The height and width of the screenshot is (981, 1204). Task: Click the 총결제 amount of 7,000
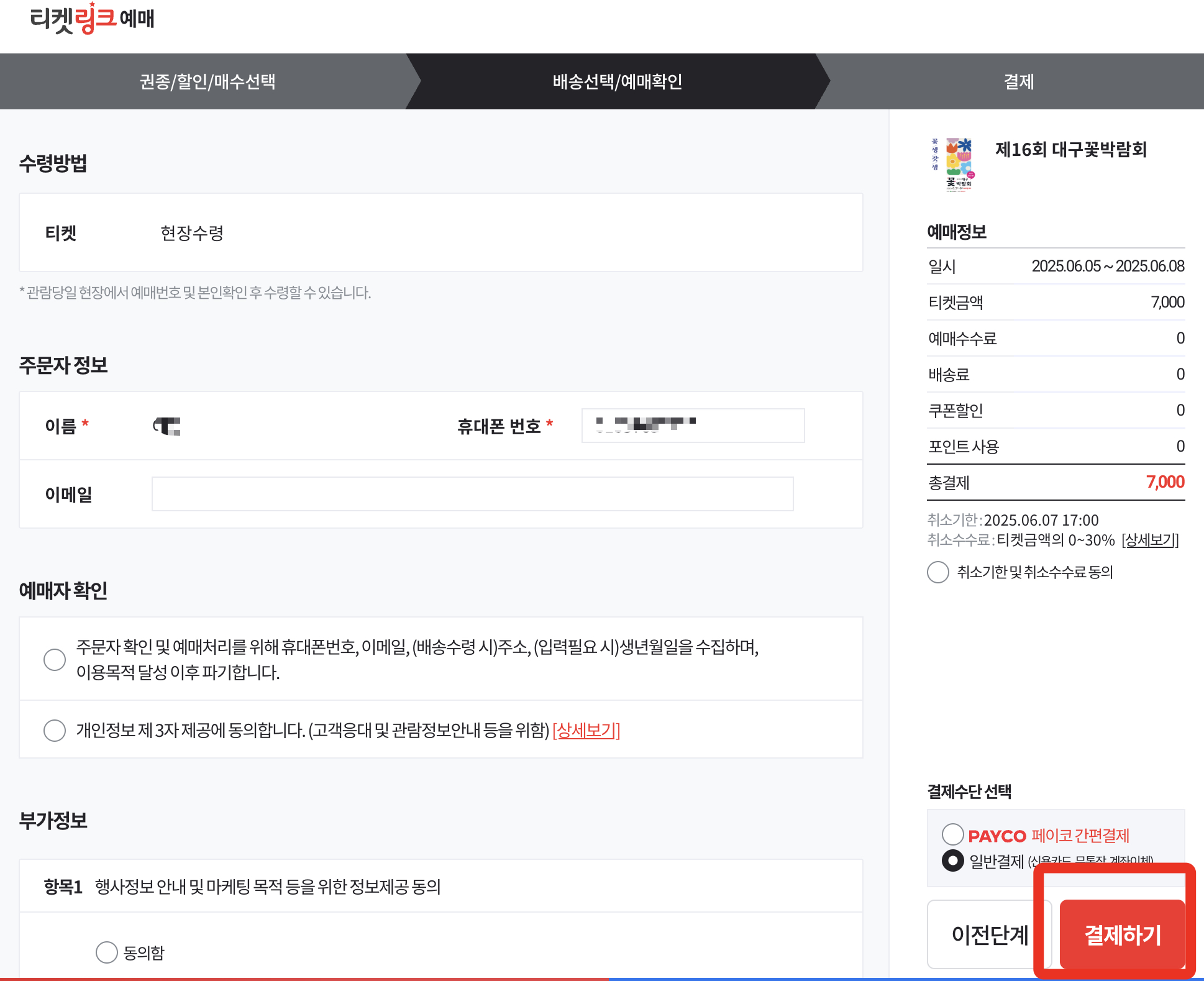click(1166, 481)
